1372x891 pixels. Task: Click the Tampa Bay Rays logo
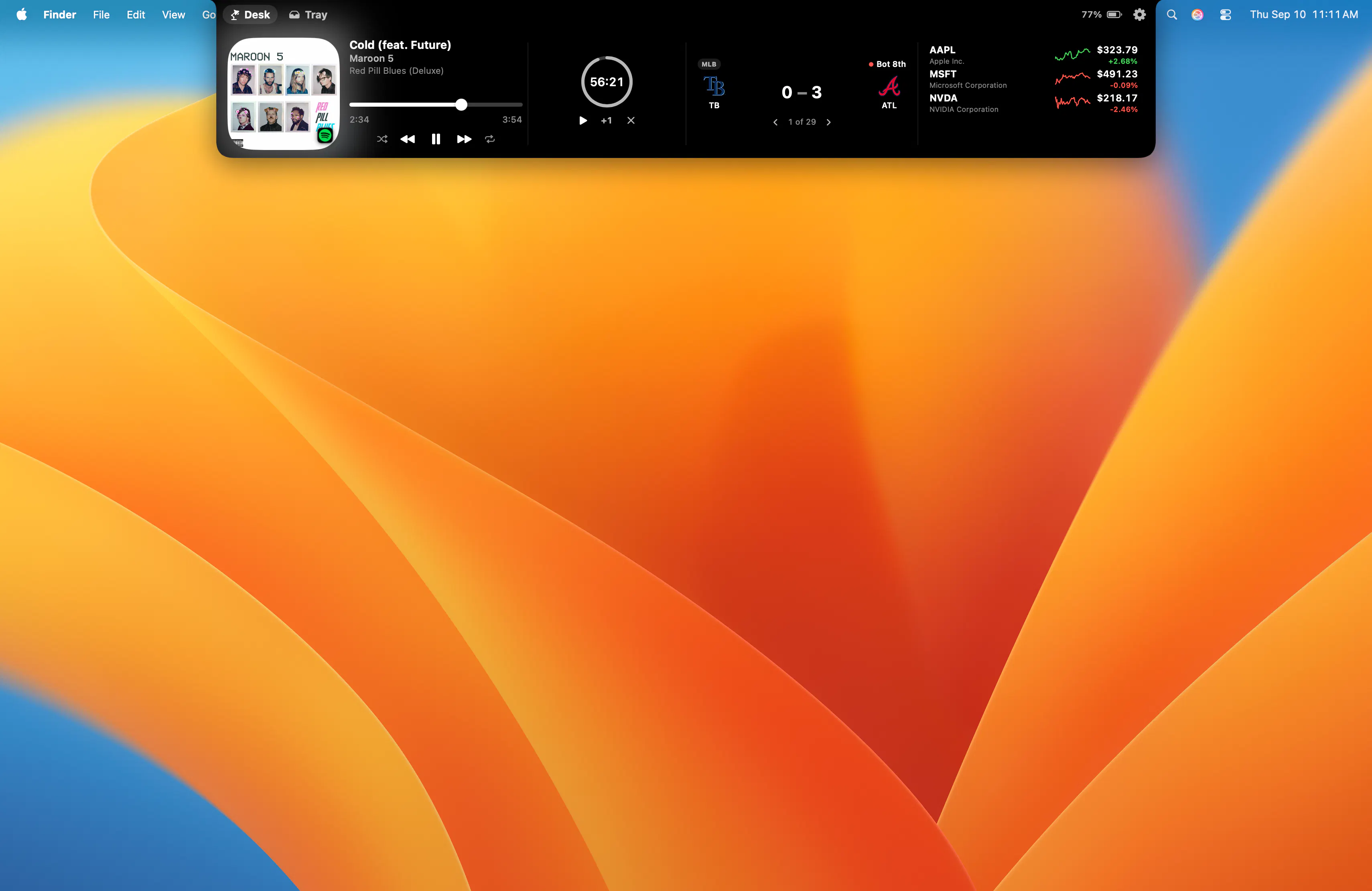click(714, 87)
